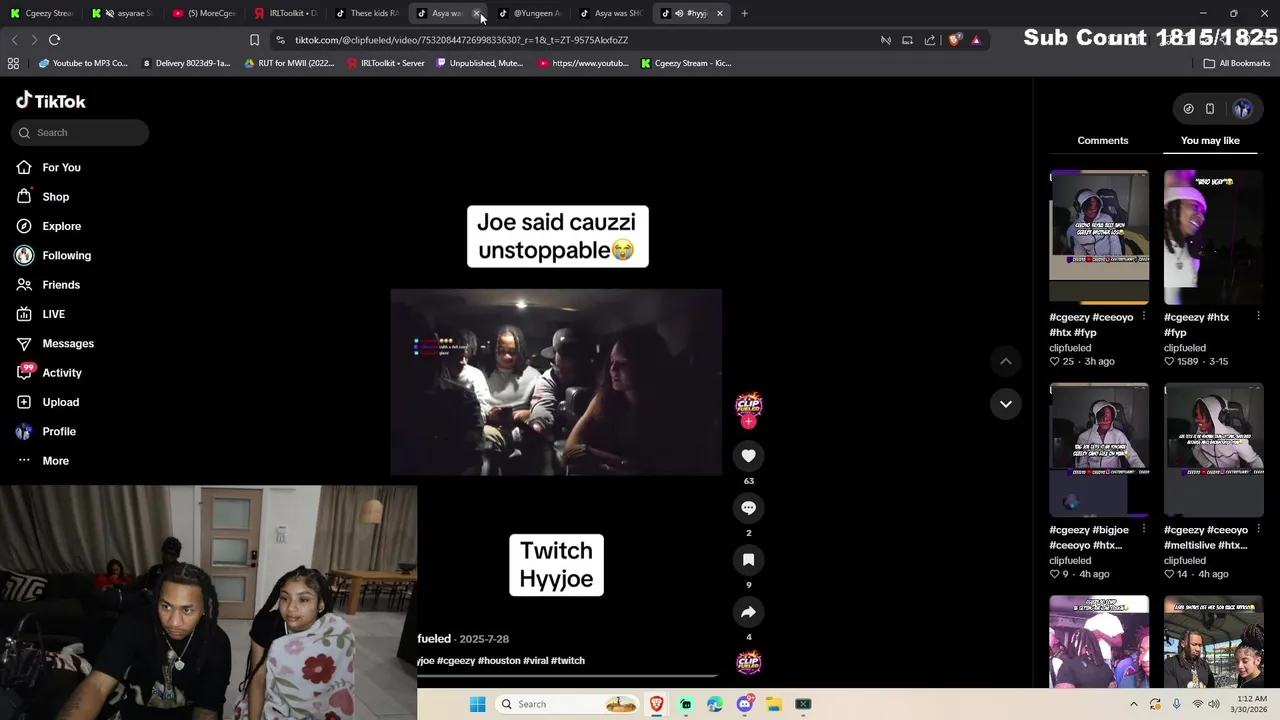The image size is (1280, 720).
Task: Bookmark the video to favorites
Action: click(x=748, y=560)
